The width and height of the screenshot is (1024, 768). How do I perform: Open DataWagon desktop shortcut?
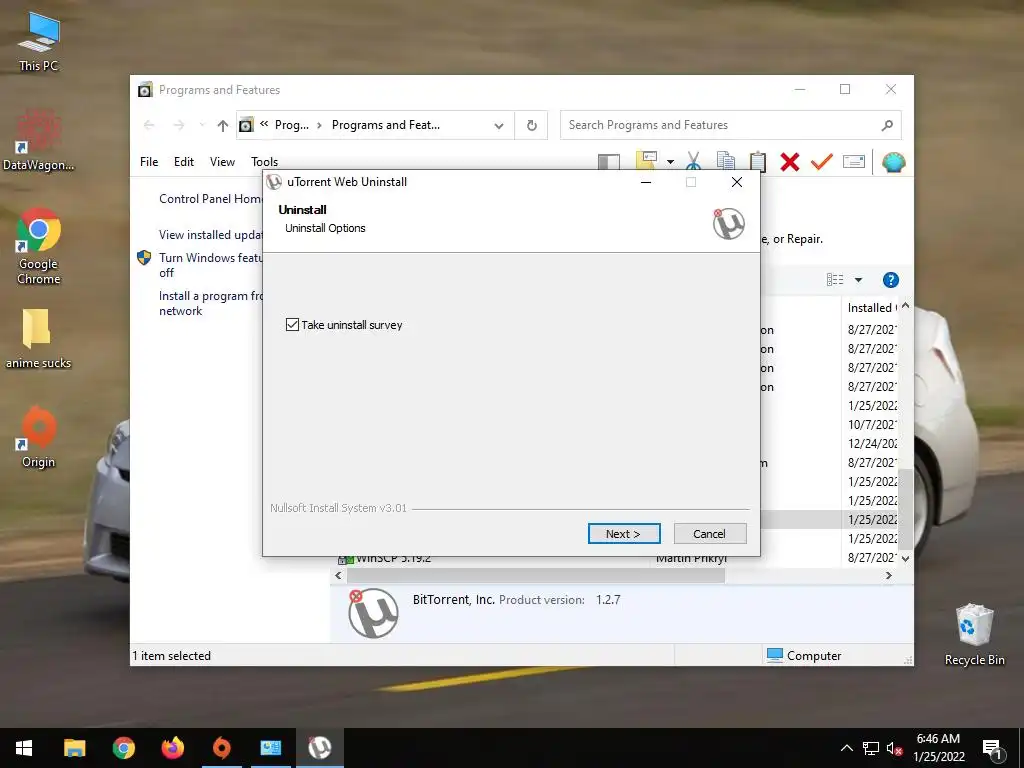tap(39, 140)
